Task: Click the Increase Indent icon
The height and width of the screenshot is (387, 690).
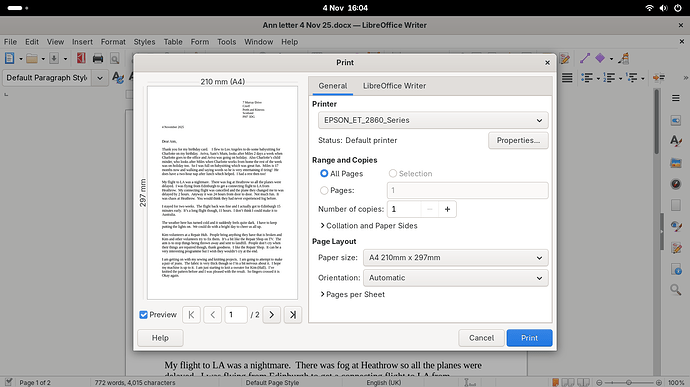Action: point(659,78)
